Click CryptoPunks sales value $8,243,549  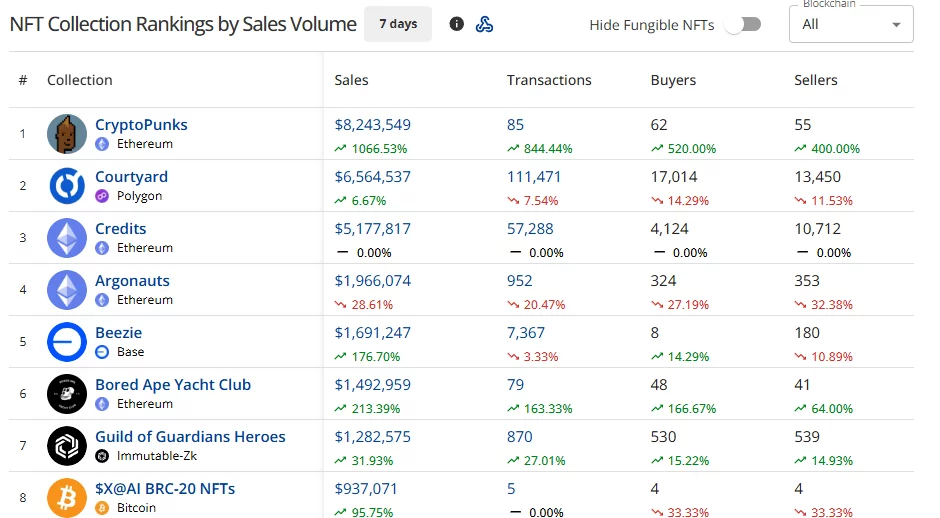(373, 125)
